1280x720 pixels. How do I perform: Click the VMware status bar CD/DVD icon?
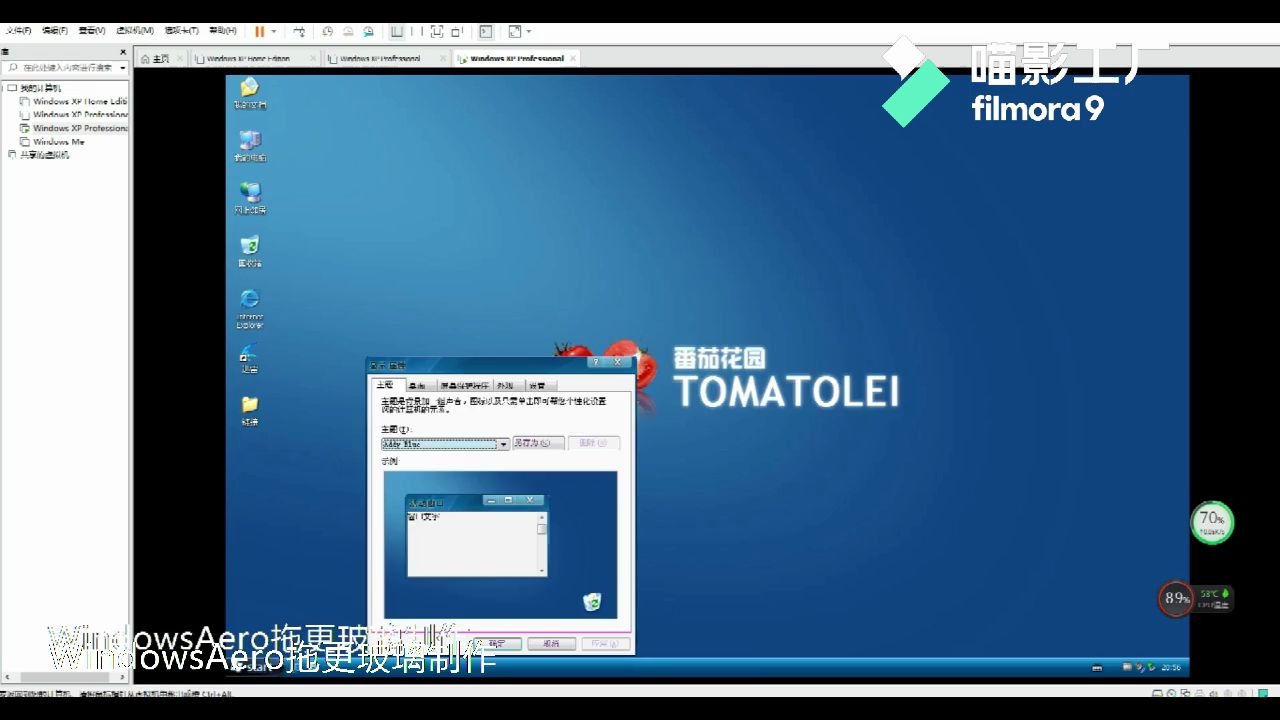click(1171, 693)
